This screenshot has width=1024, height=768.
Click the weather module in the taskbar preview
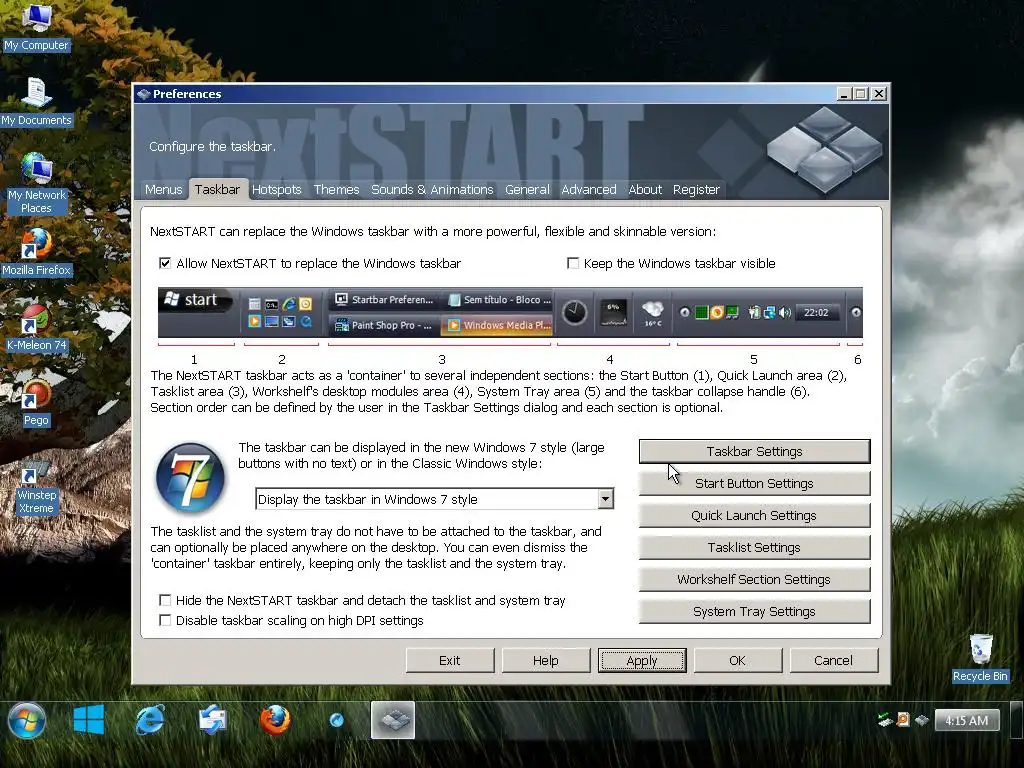point(652,313)
